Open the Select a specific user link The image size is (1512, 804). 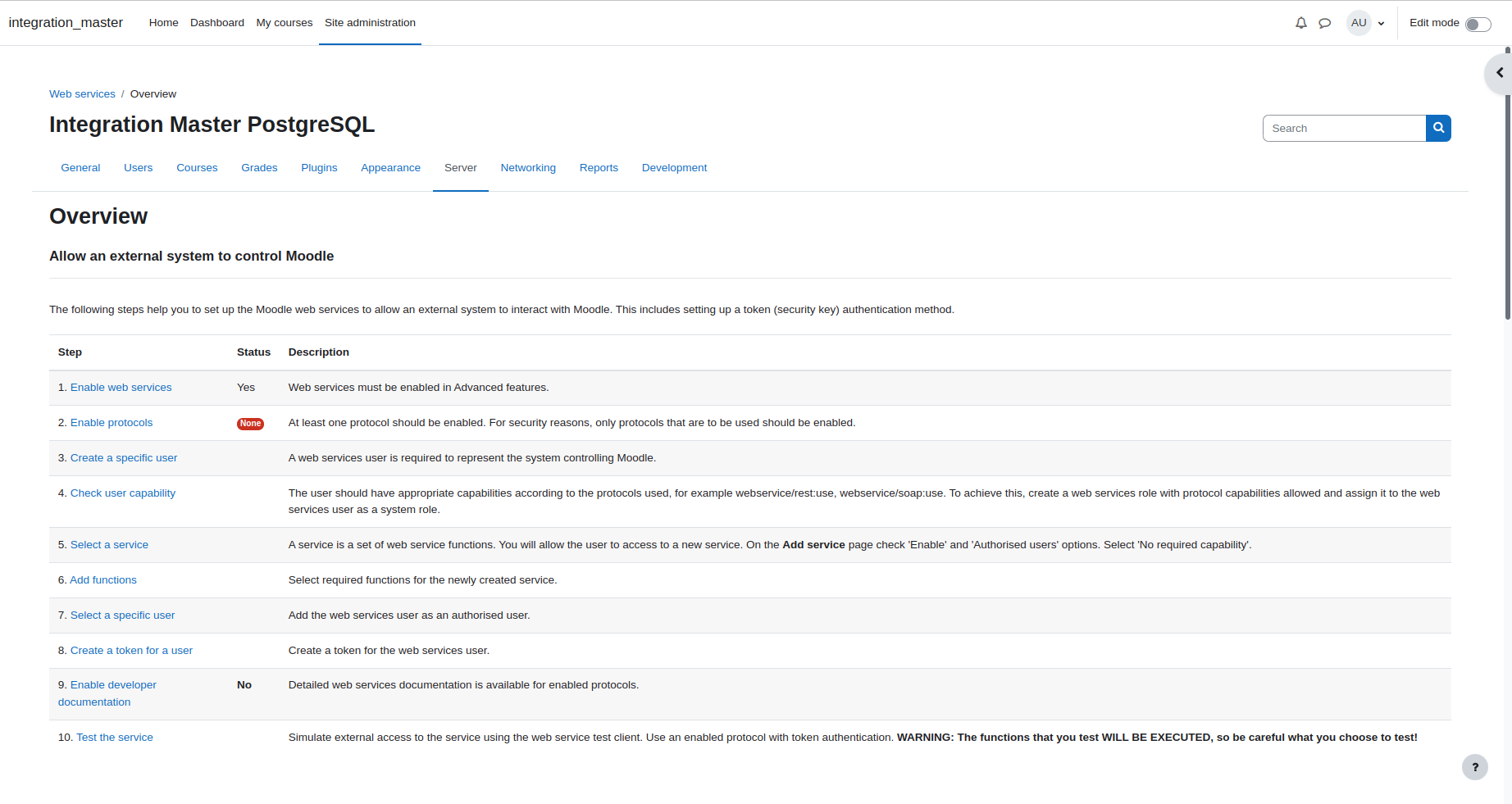tap(122, 615)
